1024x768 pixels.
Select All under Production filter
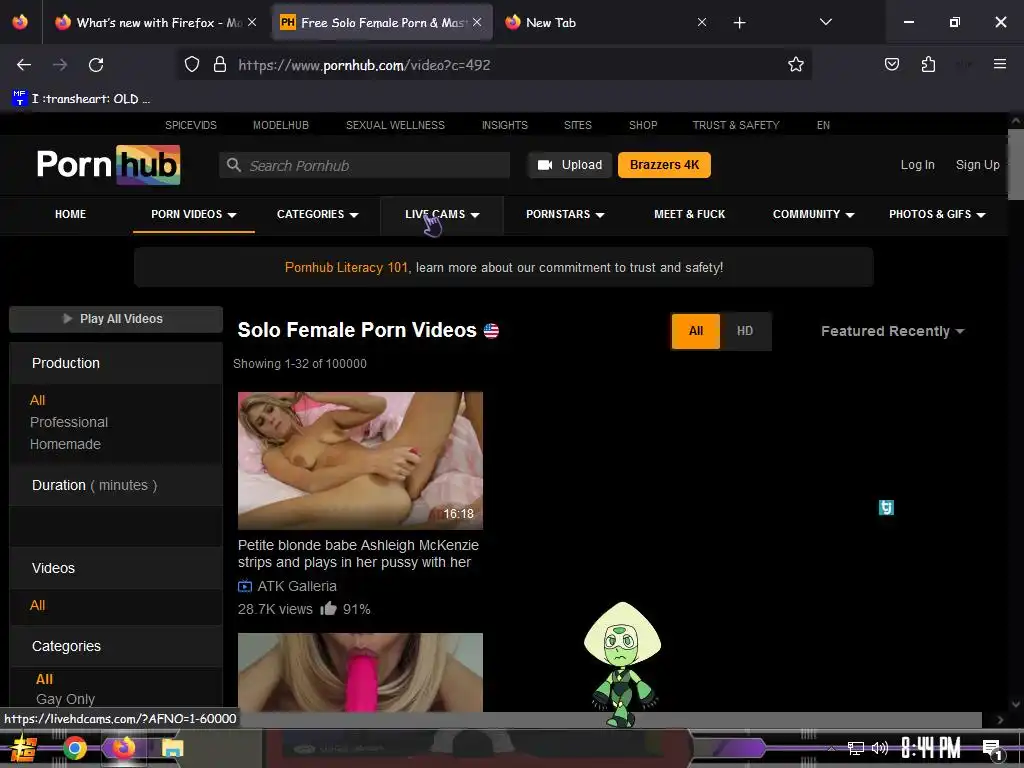coord(37,400)
